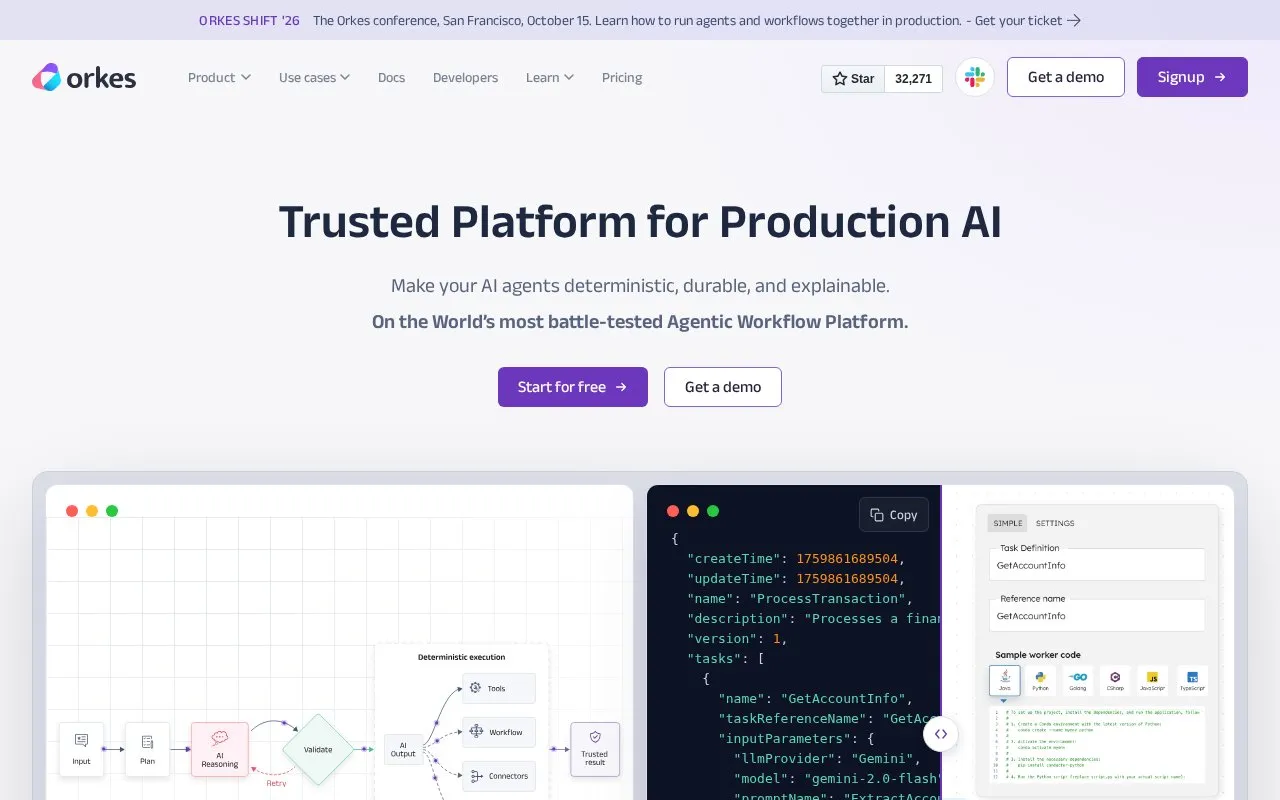Click the Input node in the diagram

click(81, 749)
